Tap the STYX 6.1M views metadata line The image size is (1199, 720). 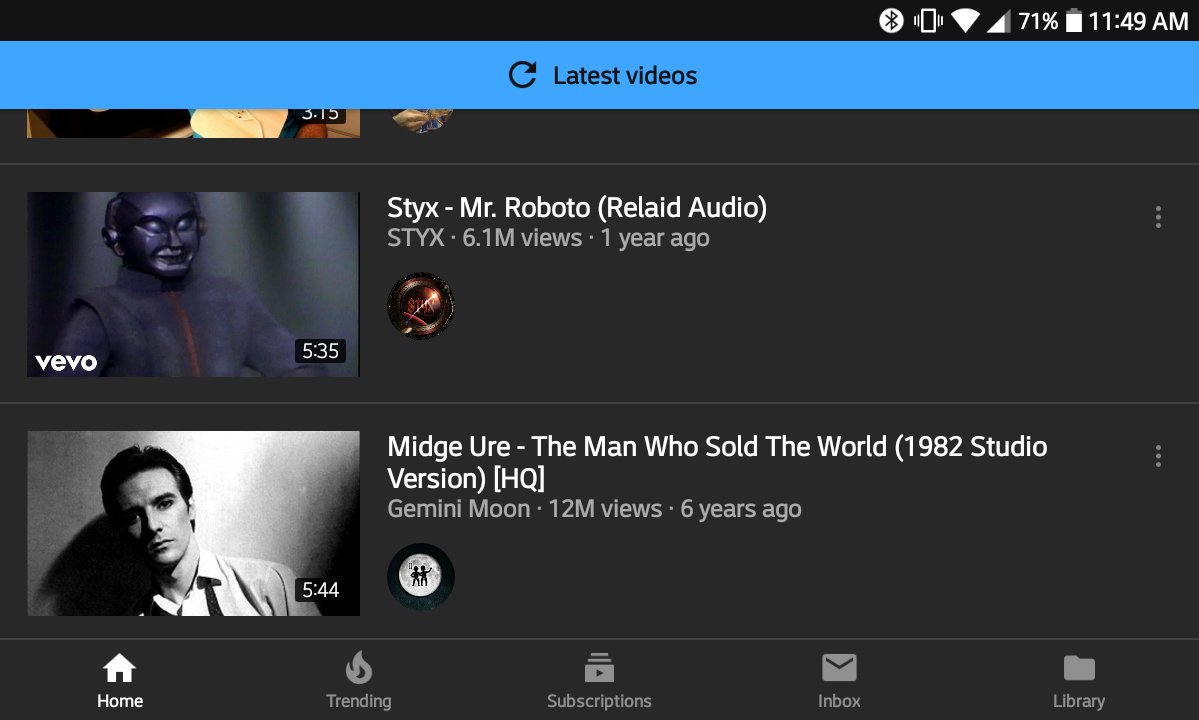click(548, 238)
